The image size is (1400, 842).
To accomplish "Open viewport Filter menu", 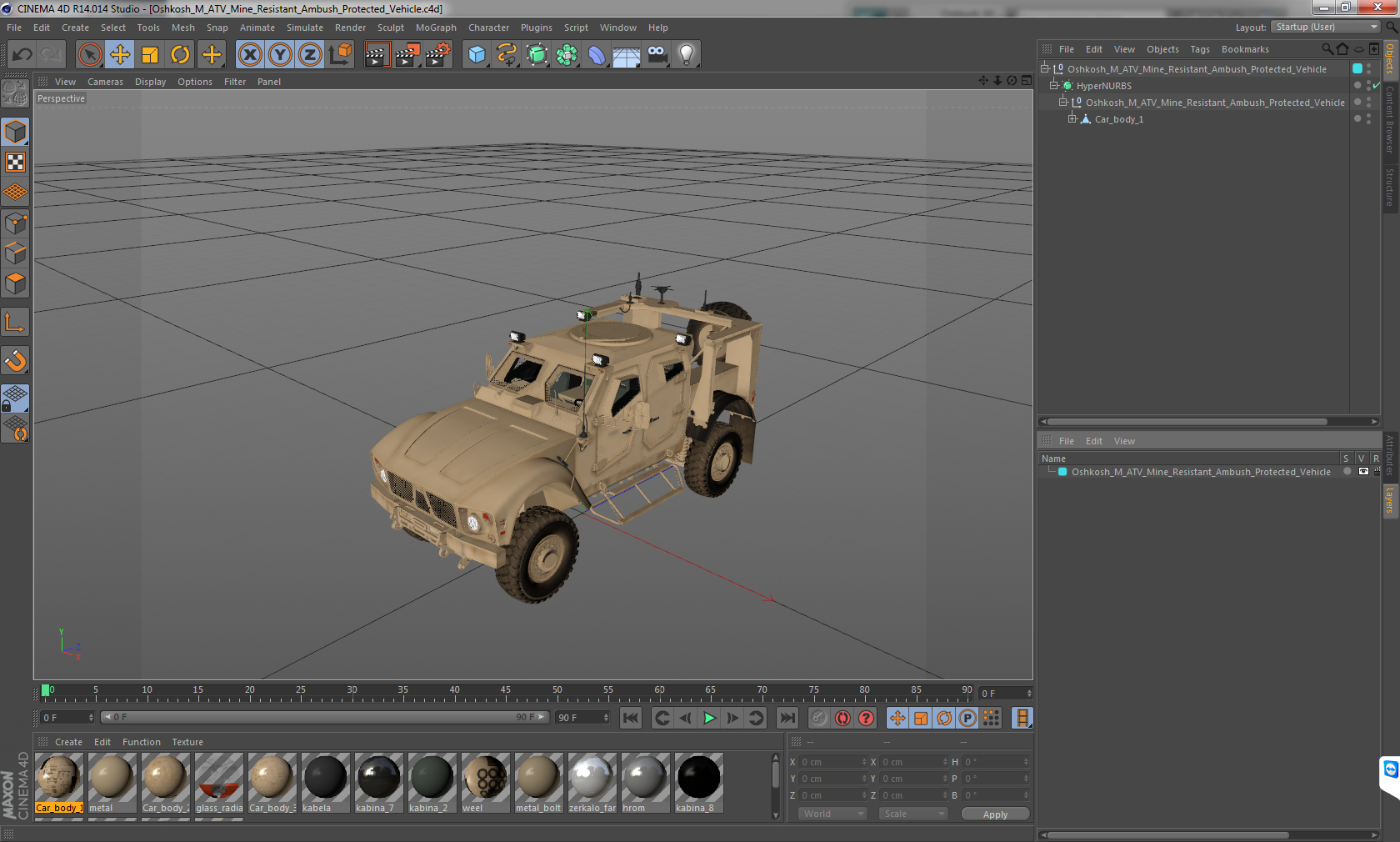I will coord(235,82).
